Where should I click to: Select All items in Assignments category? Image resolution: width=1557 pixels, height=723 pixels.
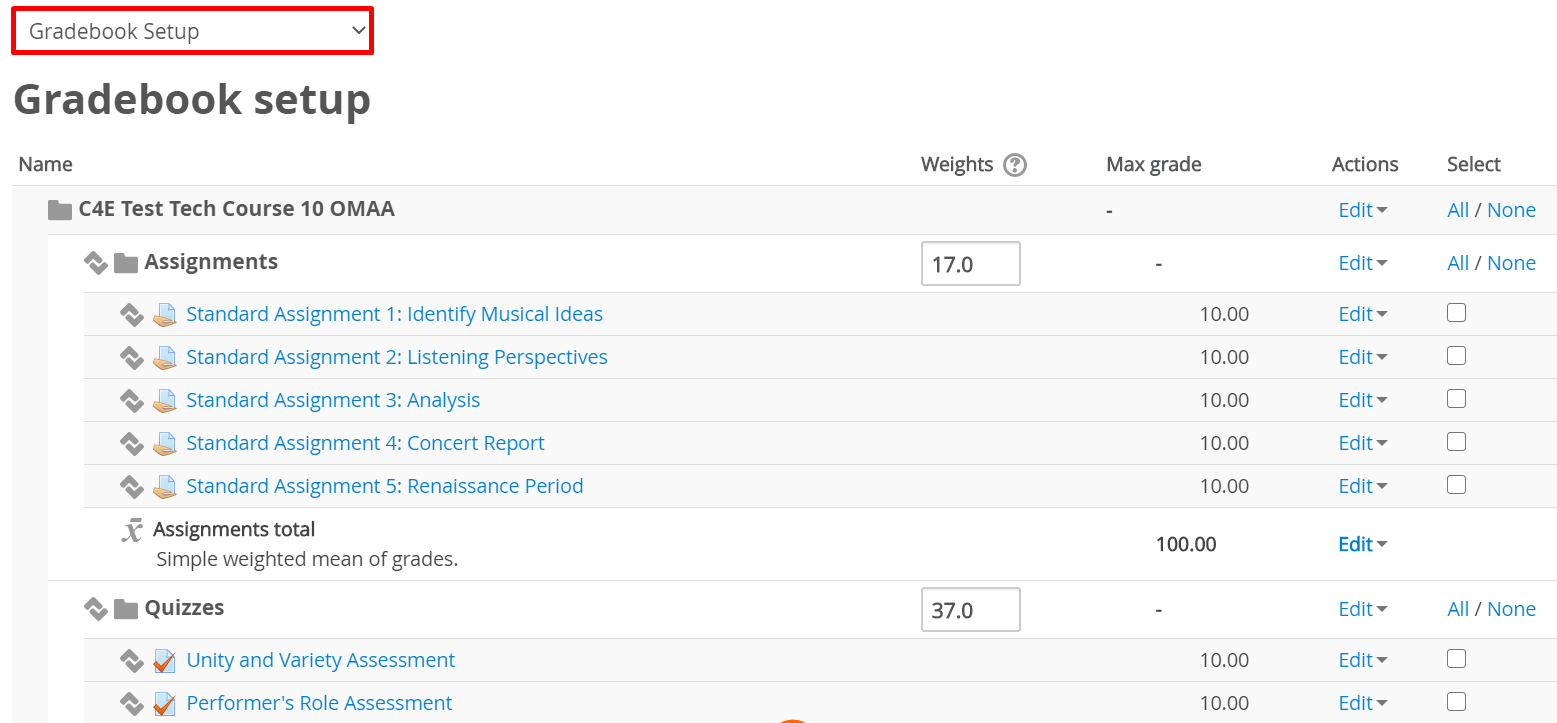click(1457, 263)
